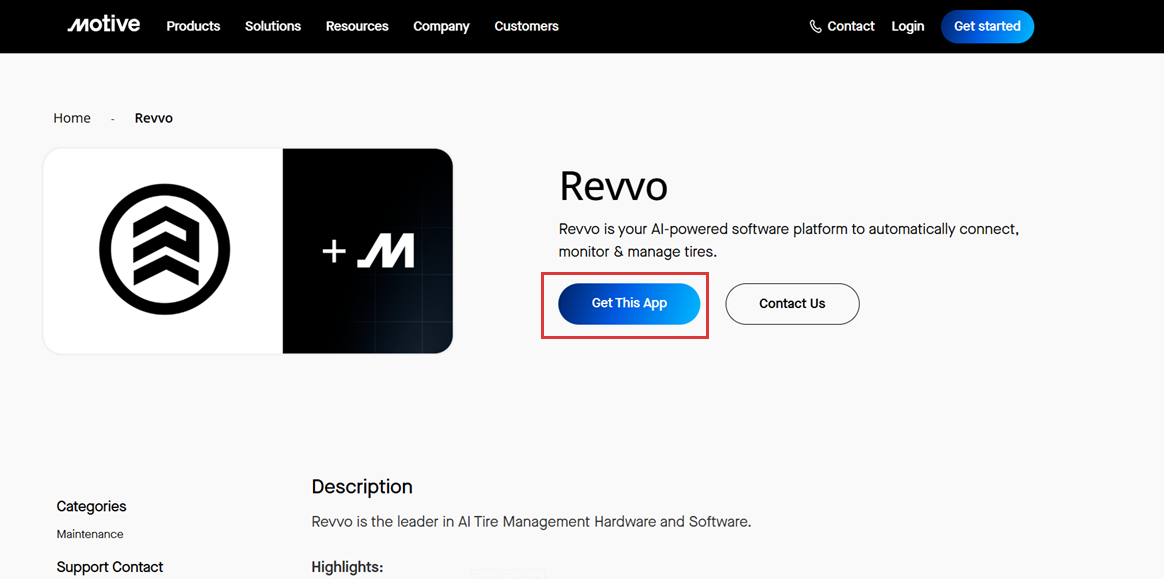This screenshot has height=579, width=1164.
Task: Click the Get This App button
Action: coord(629,304)
